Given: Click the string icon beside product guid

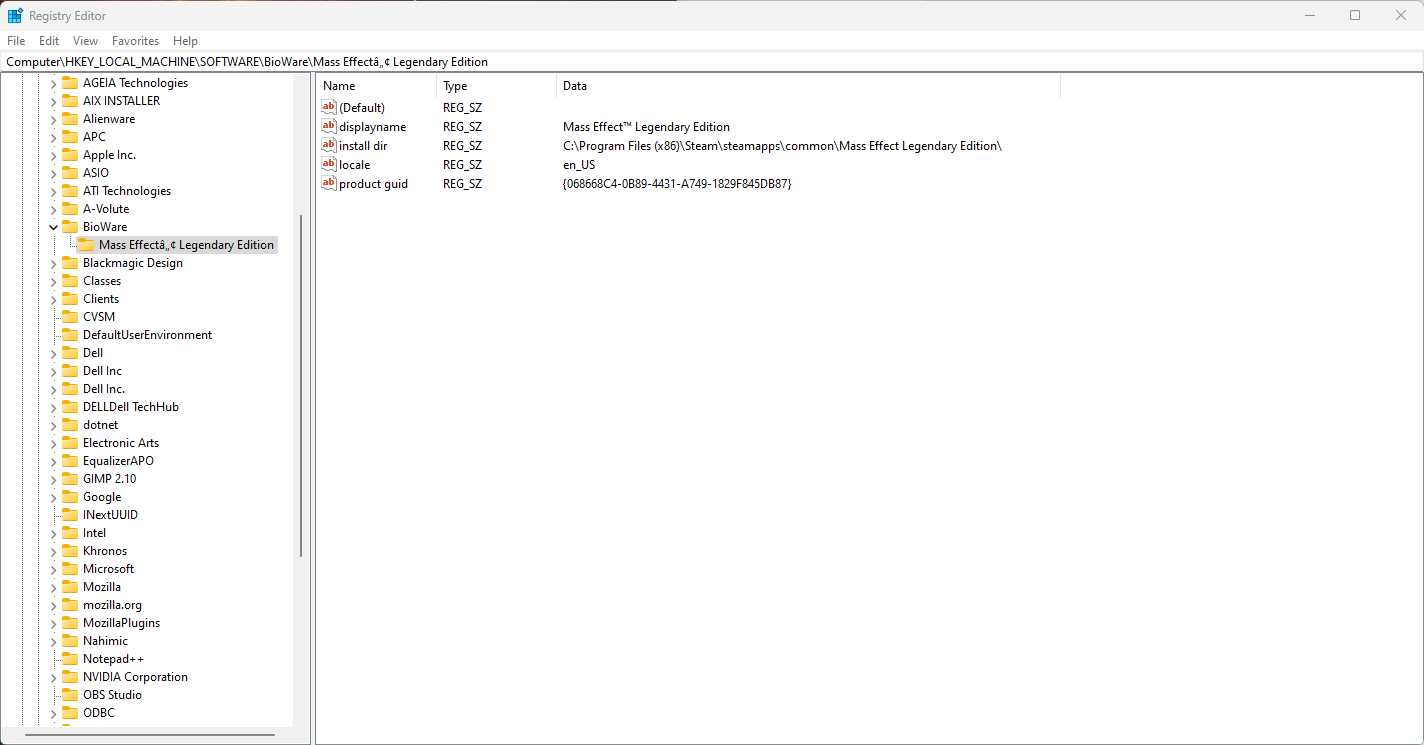Looking at the screenshot, I should (x=329, y=184).
